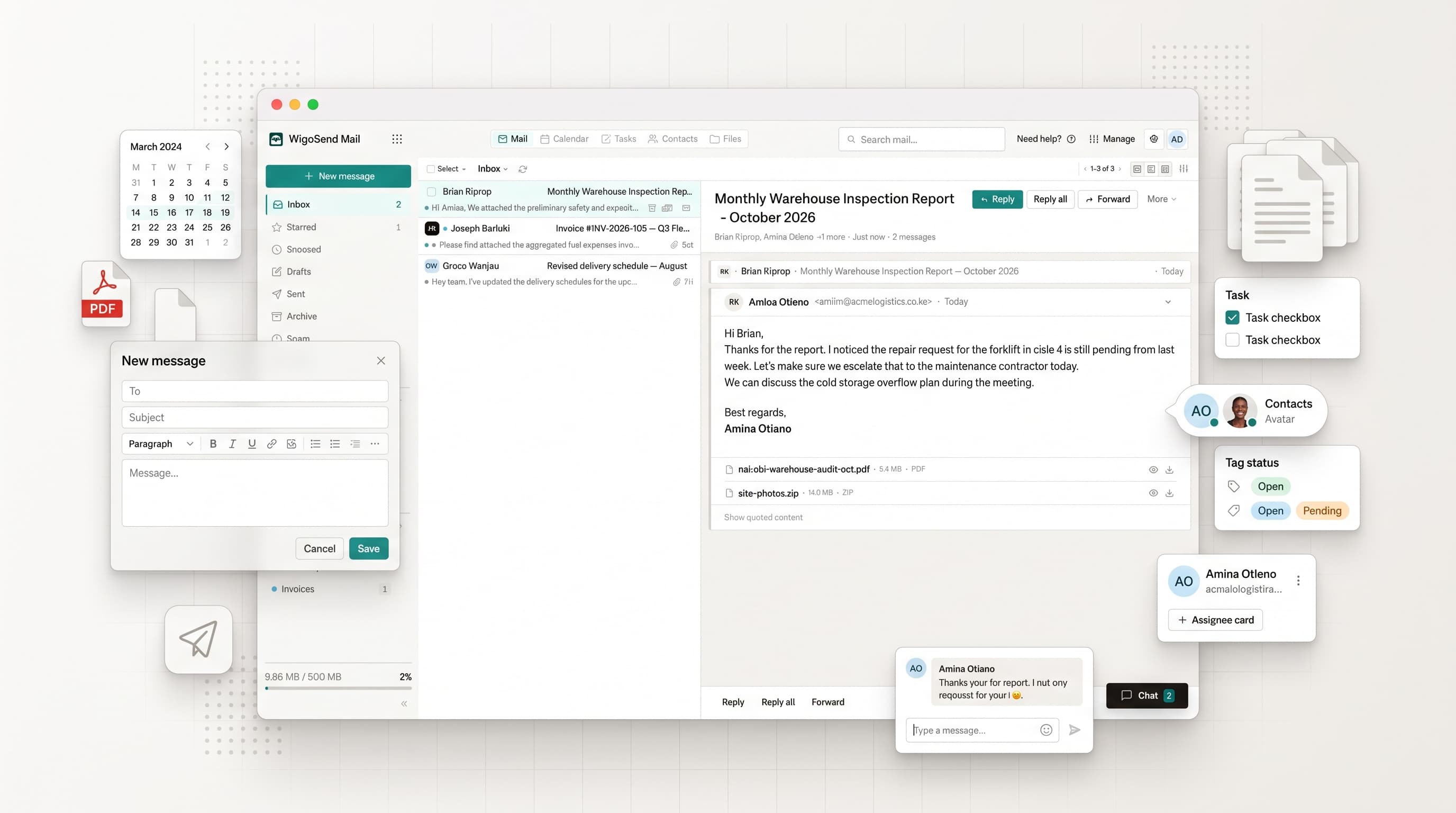Click the Reply all button in header
Viewport: 1456px width, 813px height.
click(x=1050, y=199)
